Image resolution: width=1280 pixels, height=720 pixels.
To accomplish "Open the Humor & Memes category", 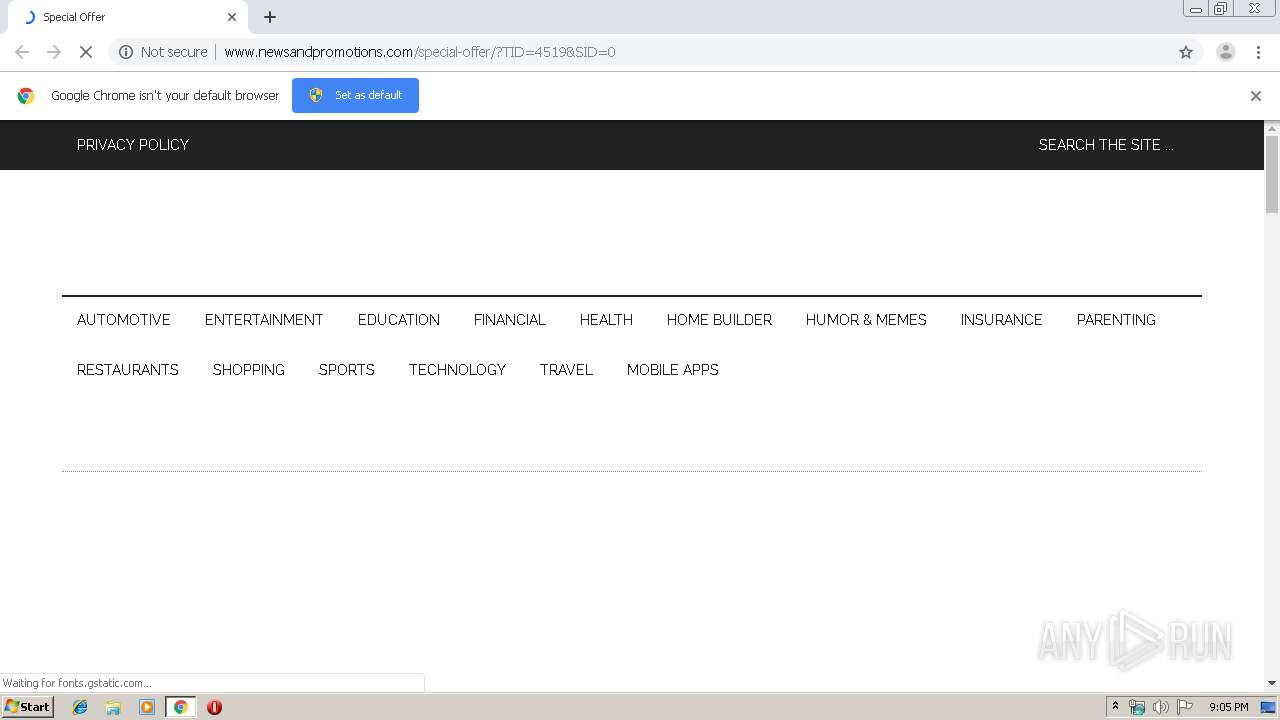I will click(866, 320).
